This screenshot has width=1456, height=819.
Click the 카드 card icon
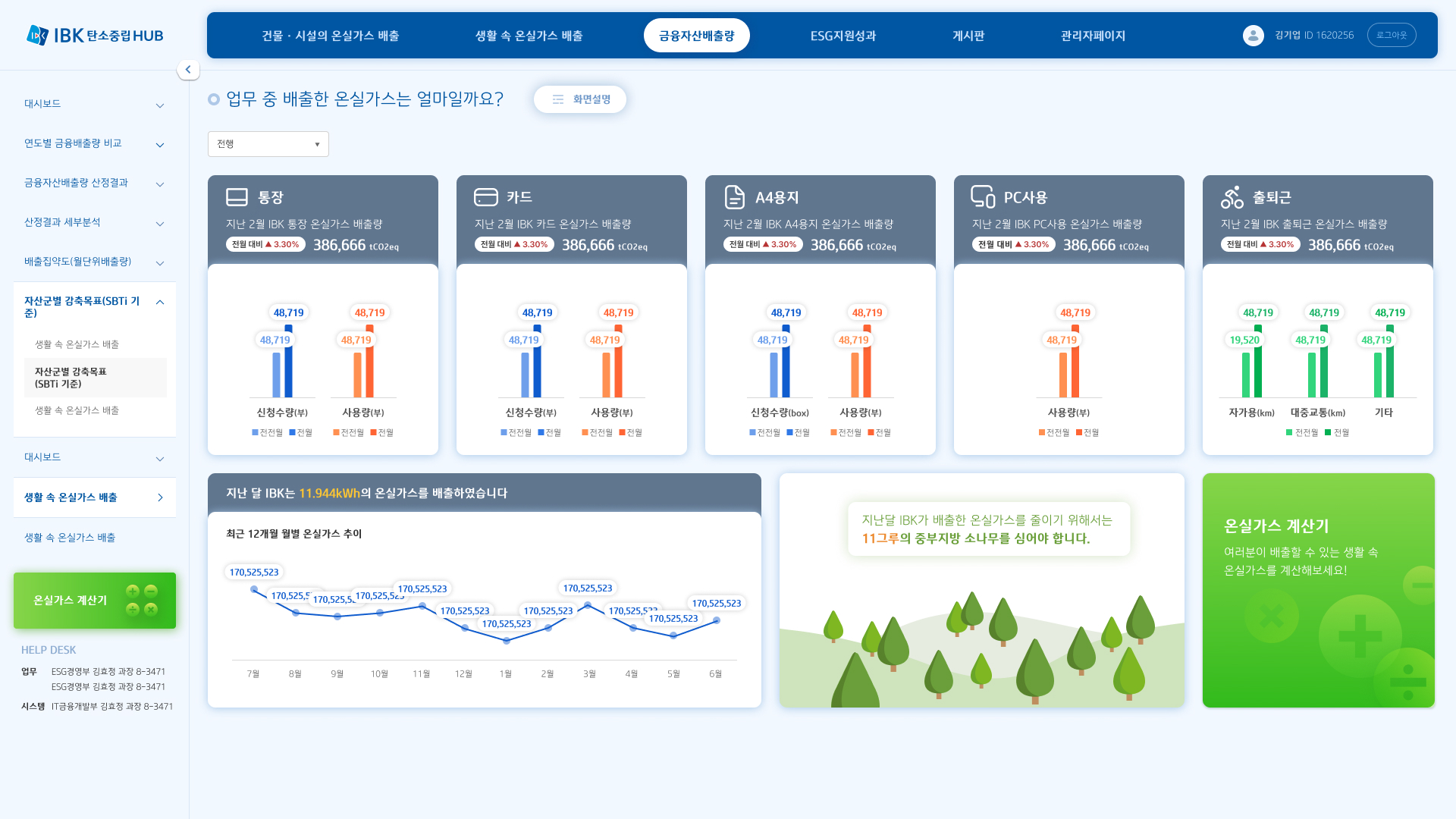[485, 197]
